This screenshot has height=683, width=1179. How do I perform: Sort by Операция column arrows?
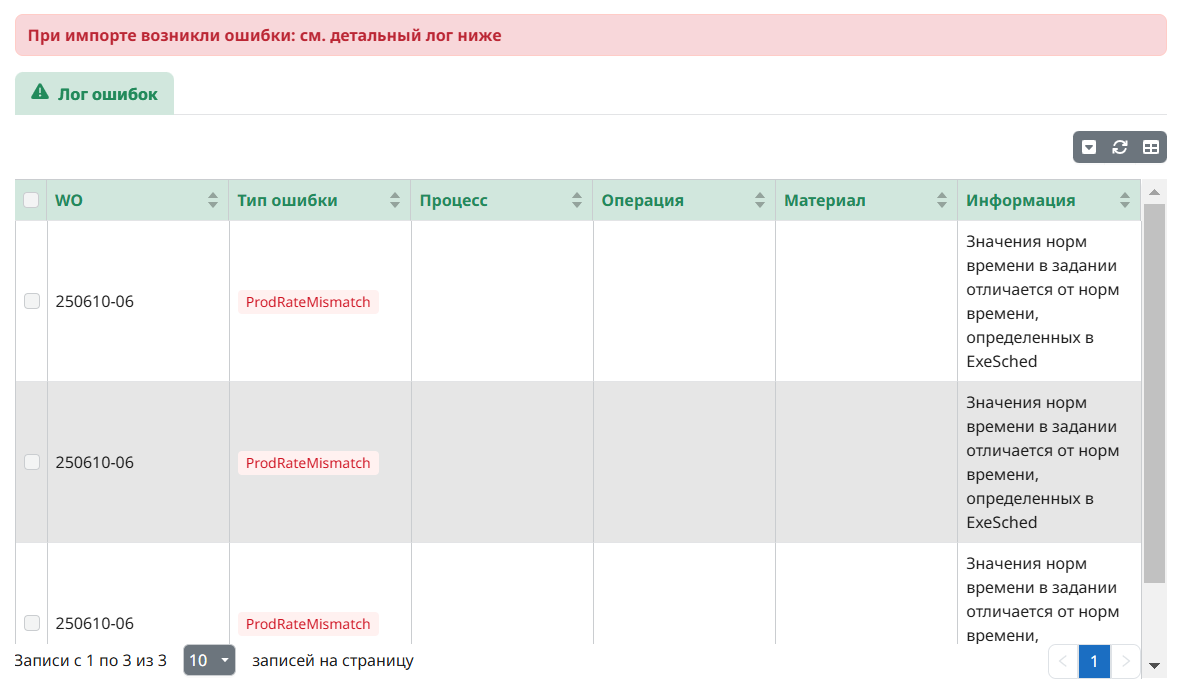[x=759, y=200]
